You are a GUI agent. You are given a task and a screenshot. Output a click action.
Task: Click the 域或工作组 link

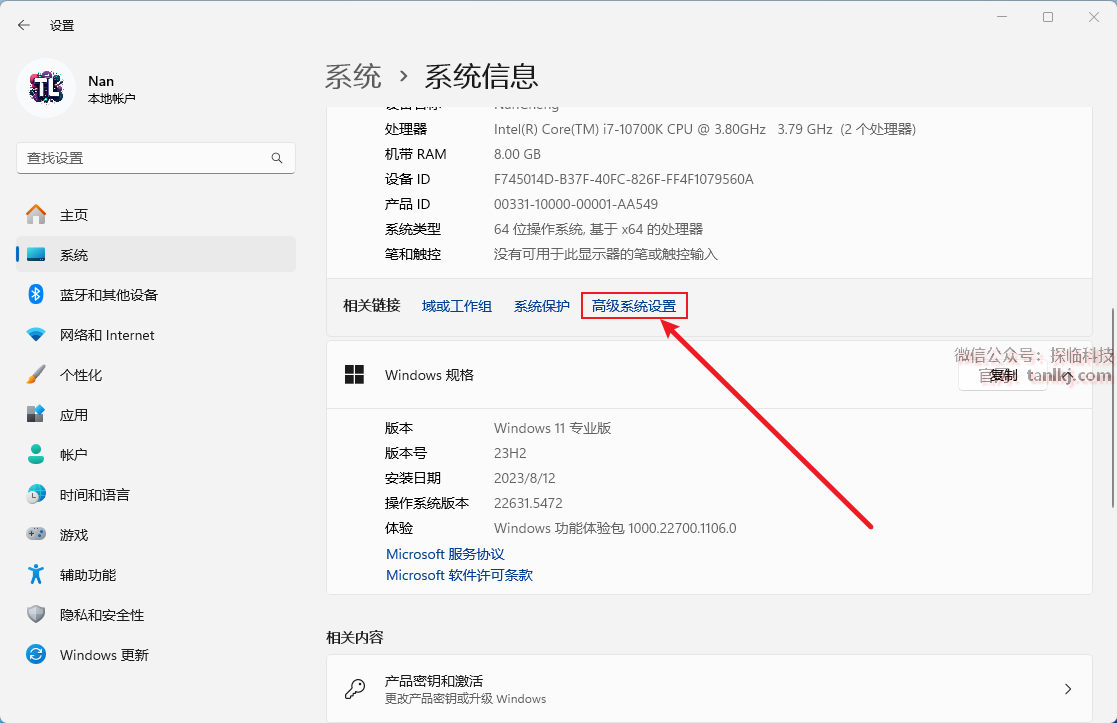457,306
